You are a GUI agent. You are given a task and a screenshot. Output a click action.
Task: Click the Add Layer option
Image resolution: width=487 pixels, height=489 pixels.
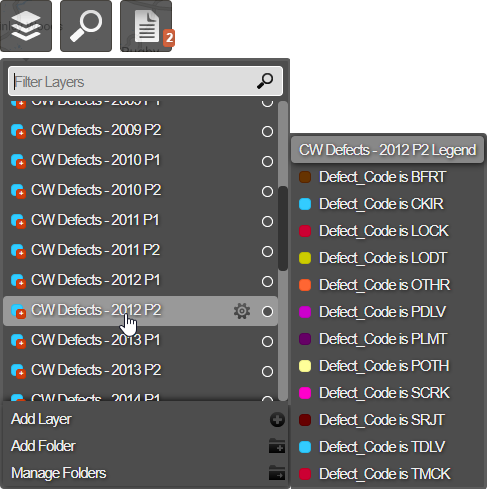(41, 419)
